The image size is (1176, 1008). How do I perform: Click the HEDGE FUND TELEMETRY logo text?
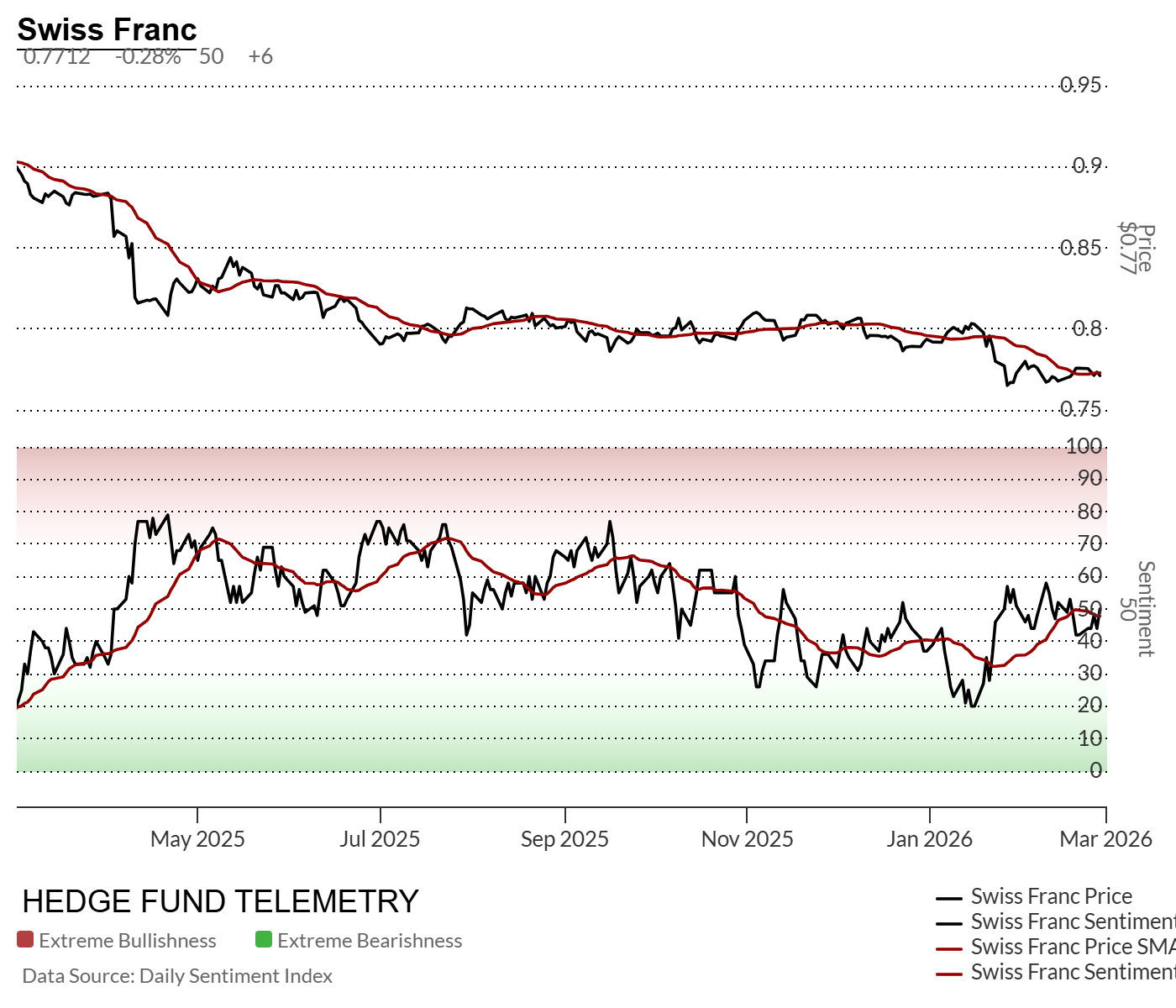[220, 901]
